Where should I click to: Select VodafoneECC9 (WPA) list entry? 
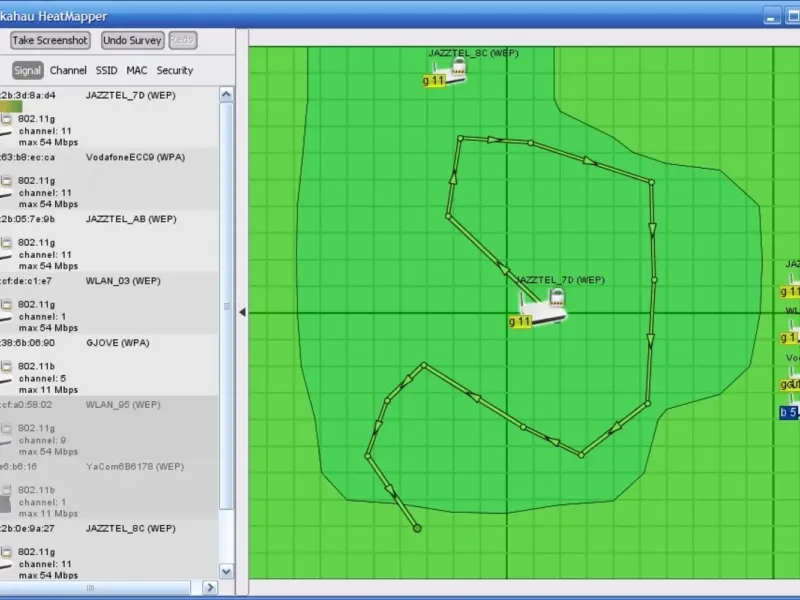pos(135,157)
